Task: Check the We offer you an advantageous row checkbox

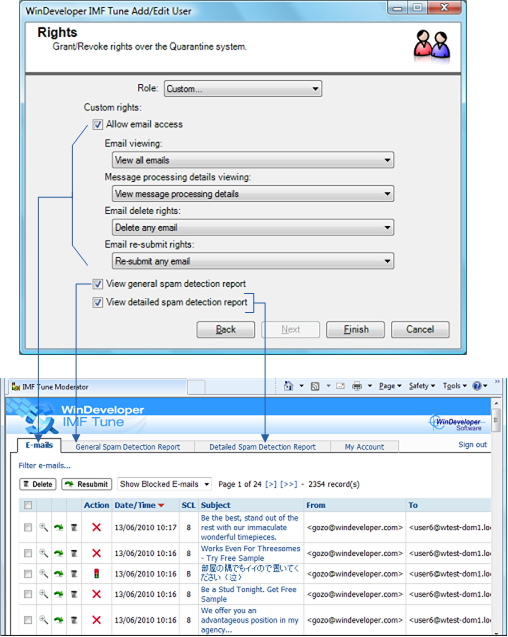Action: click(28, 620)
